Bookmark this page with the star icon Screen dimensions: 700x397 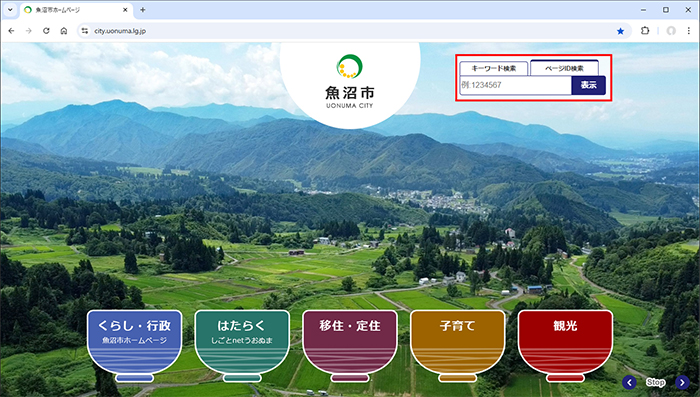[620, 31]
